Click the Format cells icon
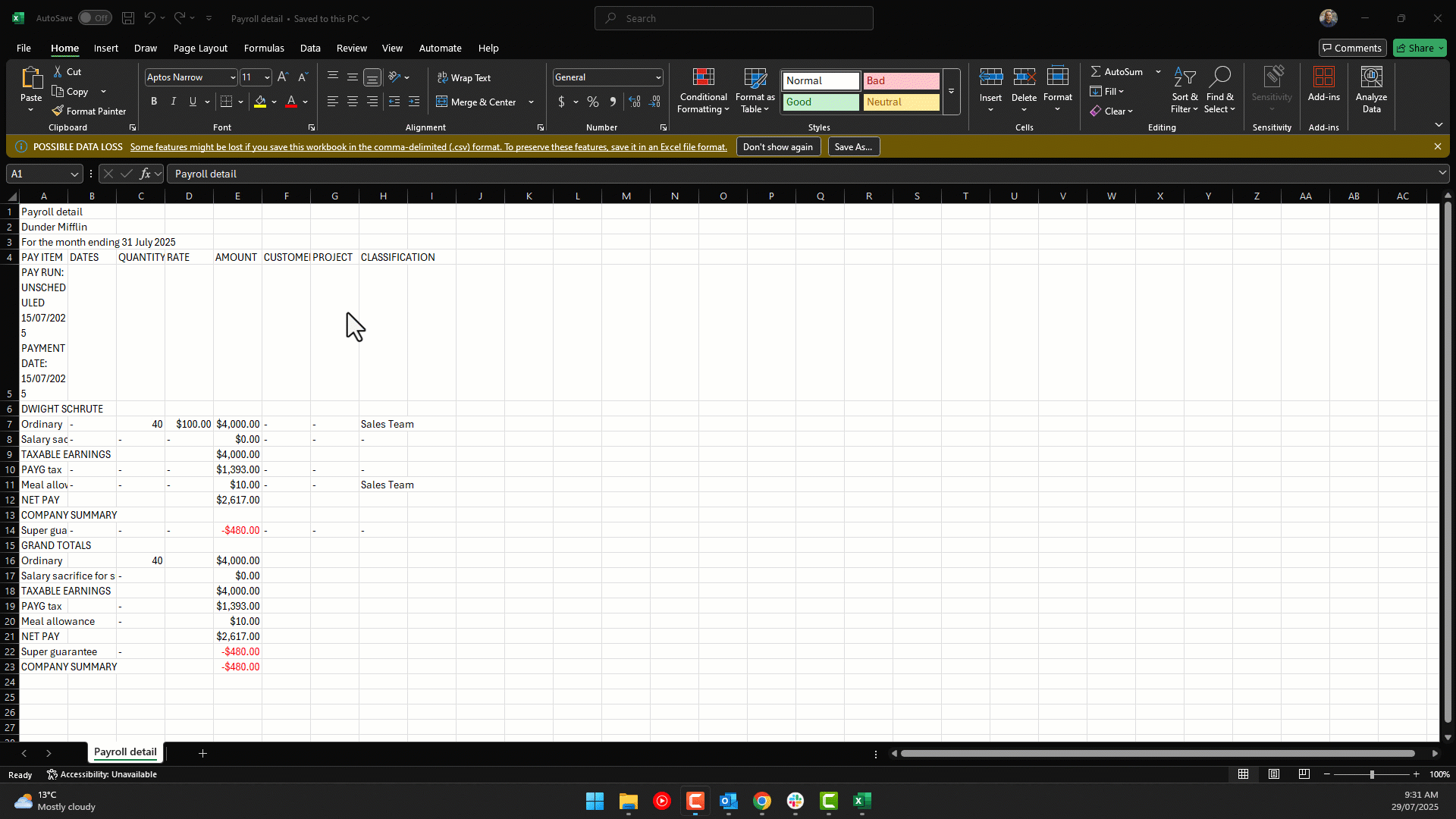Screen dimensions: 1456x819 click(1057, 77)
